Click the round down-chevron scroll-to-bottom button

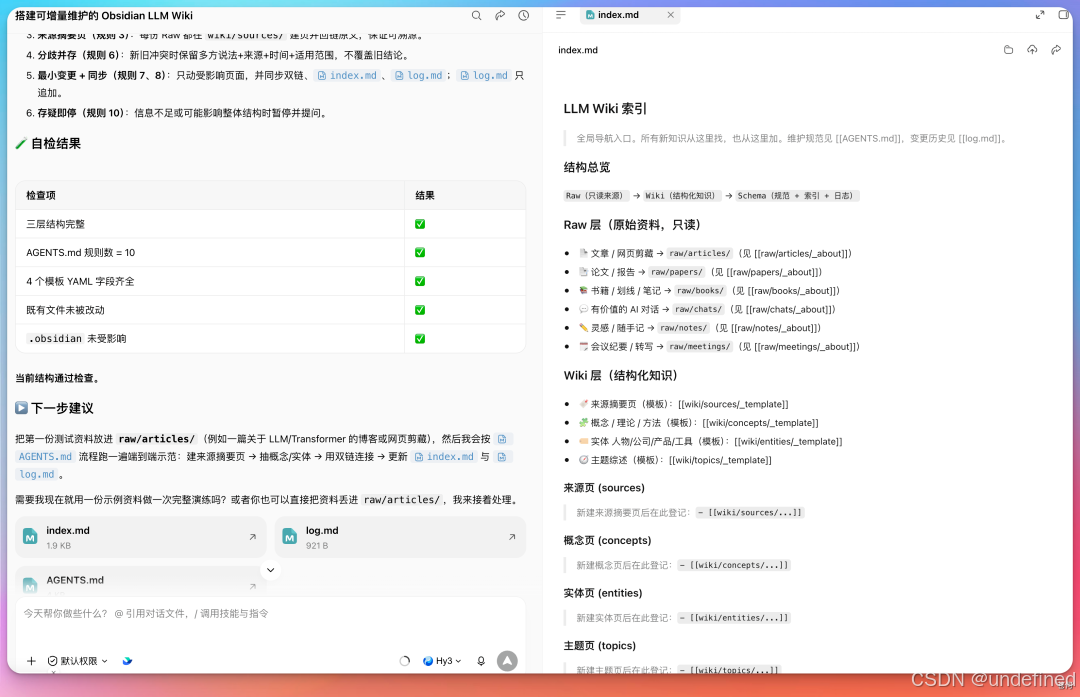point(271,570)
